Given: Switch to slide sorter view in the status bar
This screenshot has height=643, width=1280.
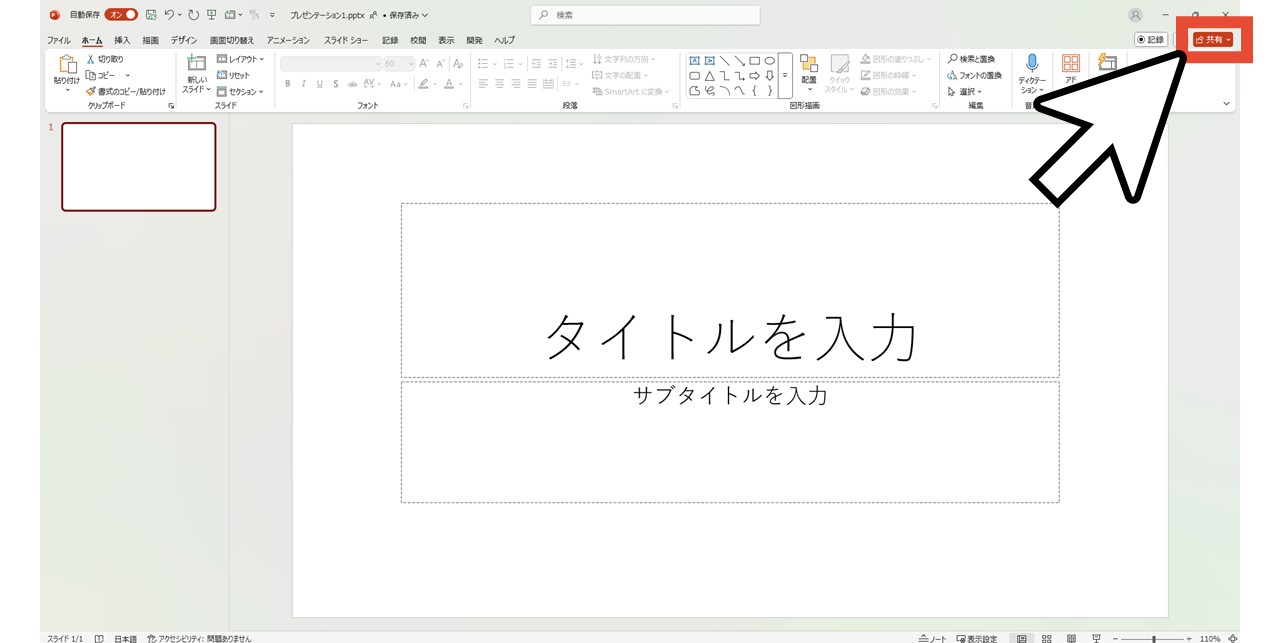Looking at the screenshot, I should click(1046, 638).
